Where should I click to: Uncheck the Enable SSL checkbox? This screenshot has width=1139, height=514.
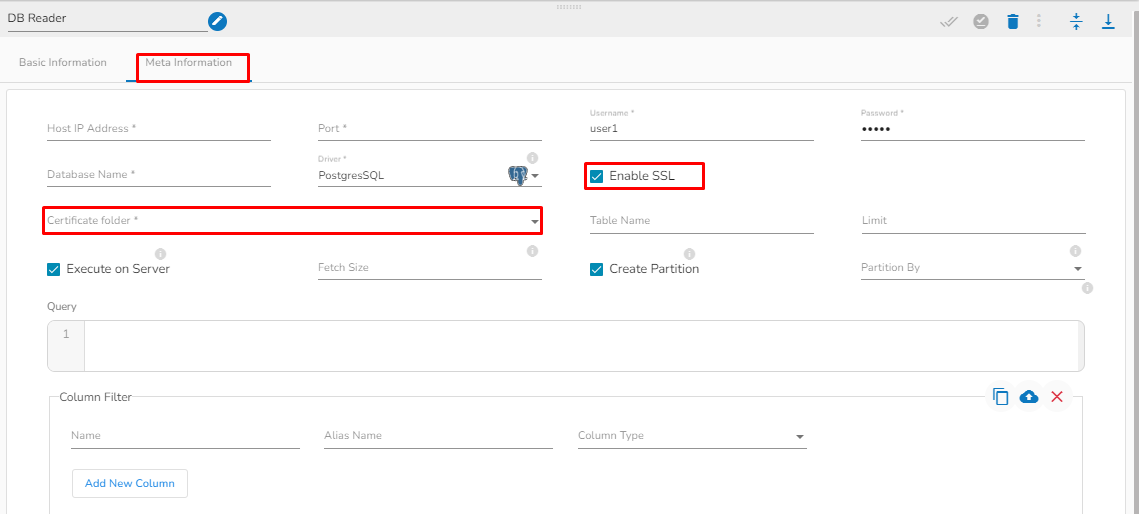pos(597,177)
